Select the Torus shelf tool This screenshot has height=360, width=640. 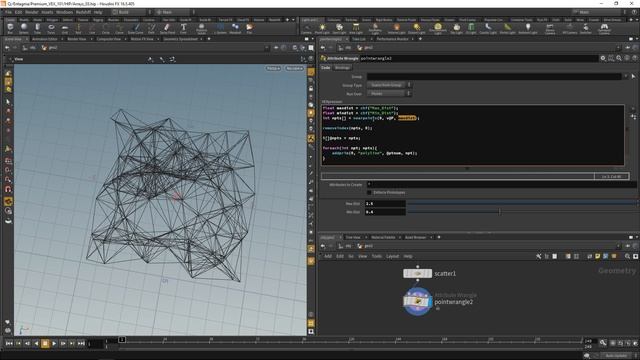[x=51, y=28]
